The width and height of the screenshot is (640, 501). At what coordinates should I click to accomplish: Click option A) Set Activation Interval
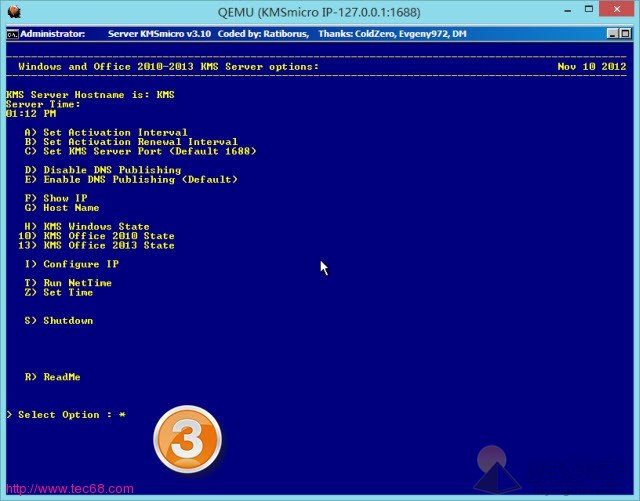click(x=106, y=132)
